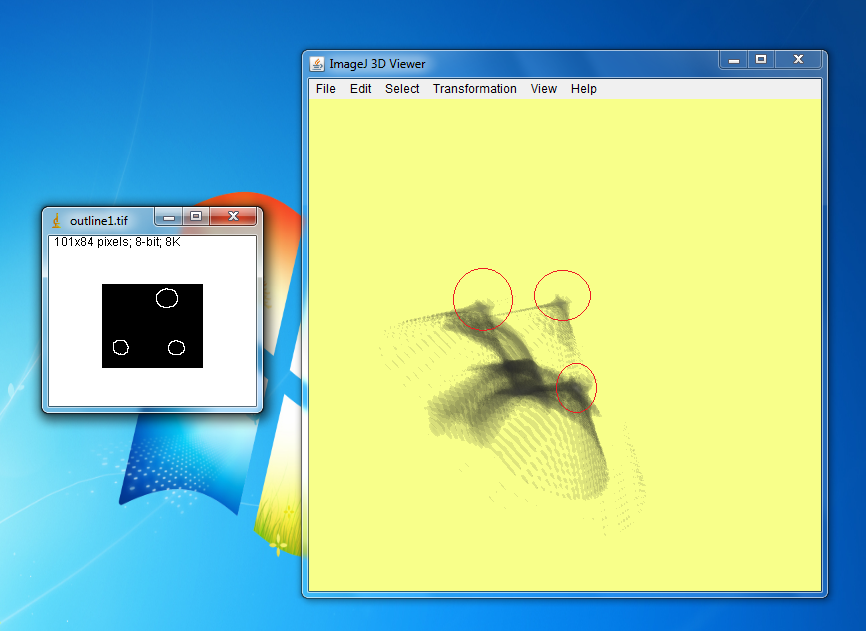
Task: Maximize the ImageJ 3D Viewer window
Action: coord(761,60)
